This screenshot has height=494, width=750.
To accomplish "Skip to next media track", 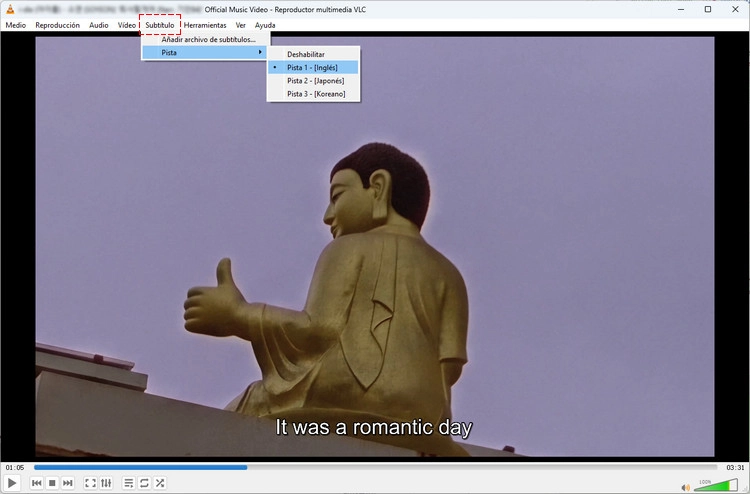I will tap(68, 483).
